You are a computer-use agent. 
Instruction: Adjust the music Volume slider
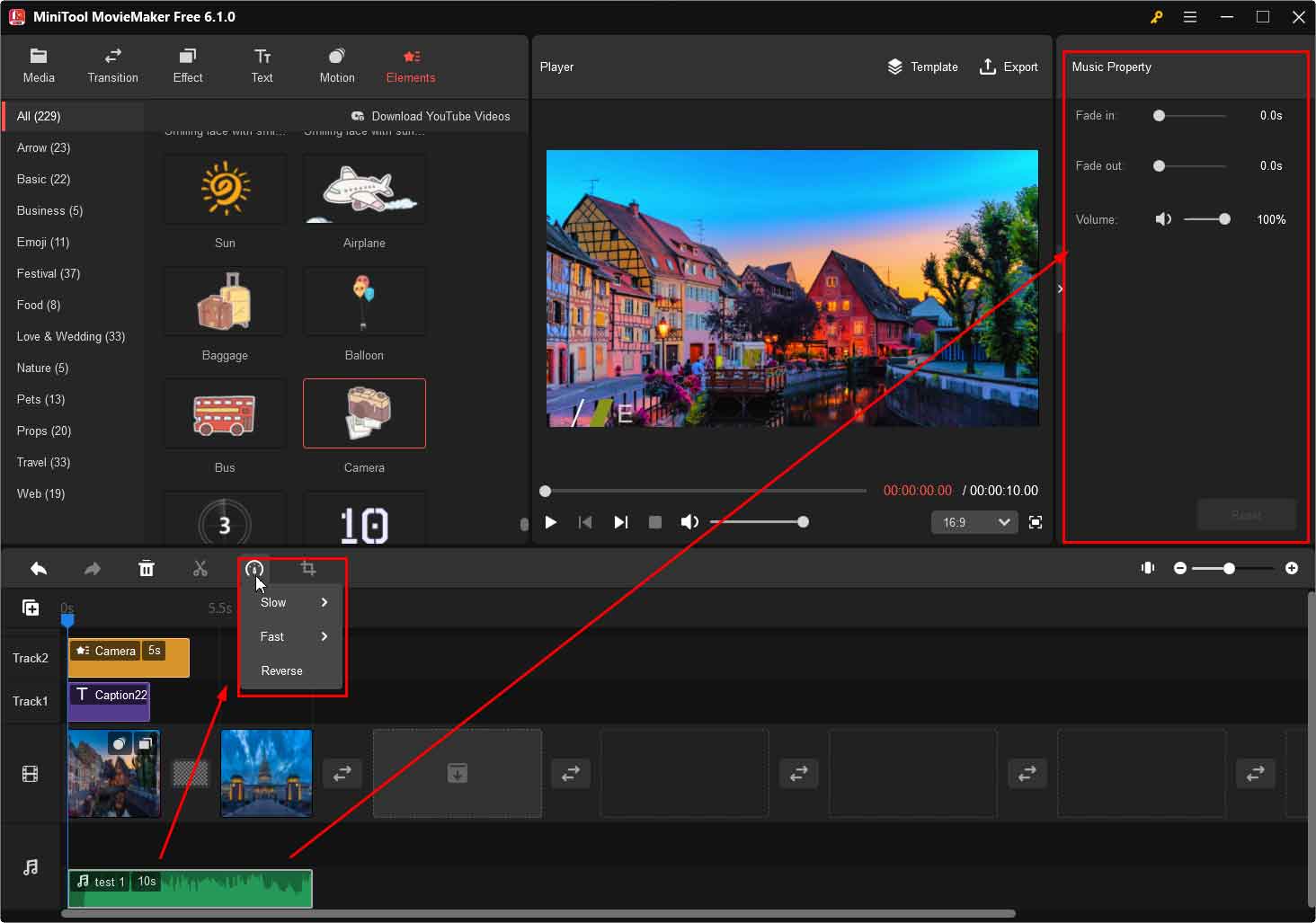pos(1207,219)
